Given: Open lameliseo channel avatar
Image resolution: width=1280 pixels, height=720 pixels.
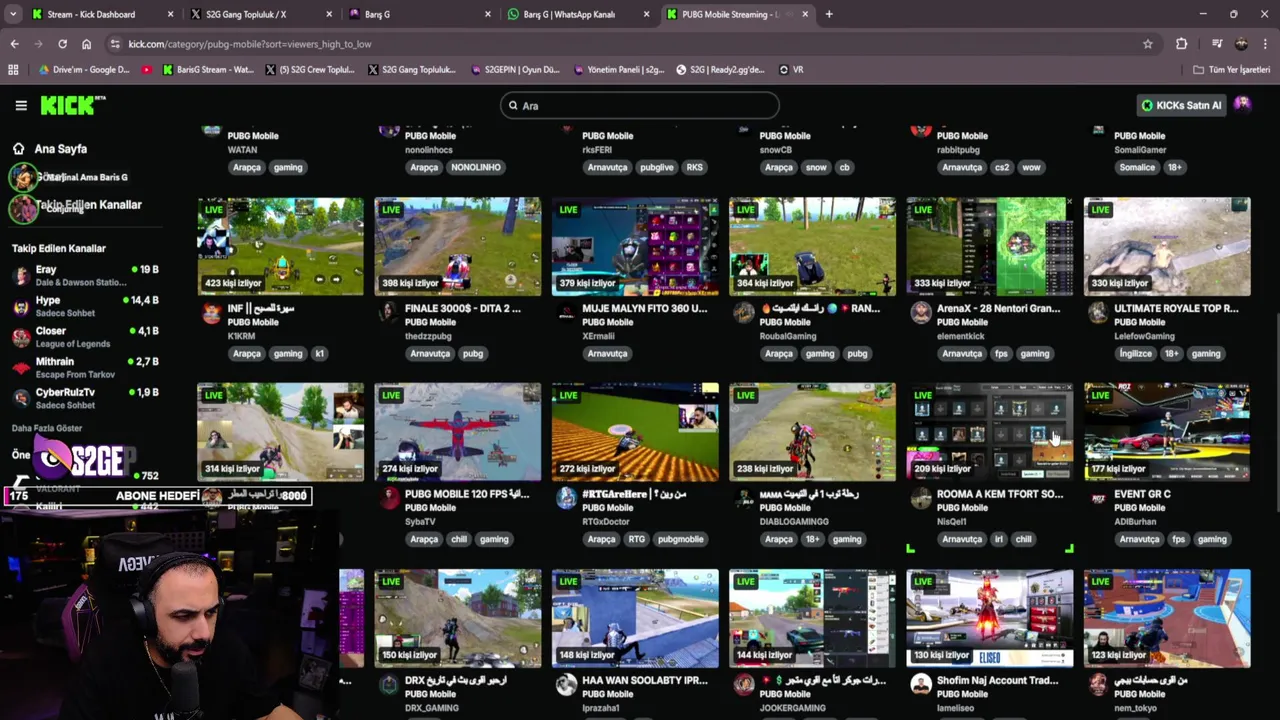Looking at the screenshot, I should [x=920, y=685].
